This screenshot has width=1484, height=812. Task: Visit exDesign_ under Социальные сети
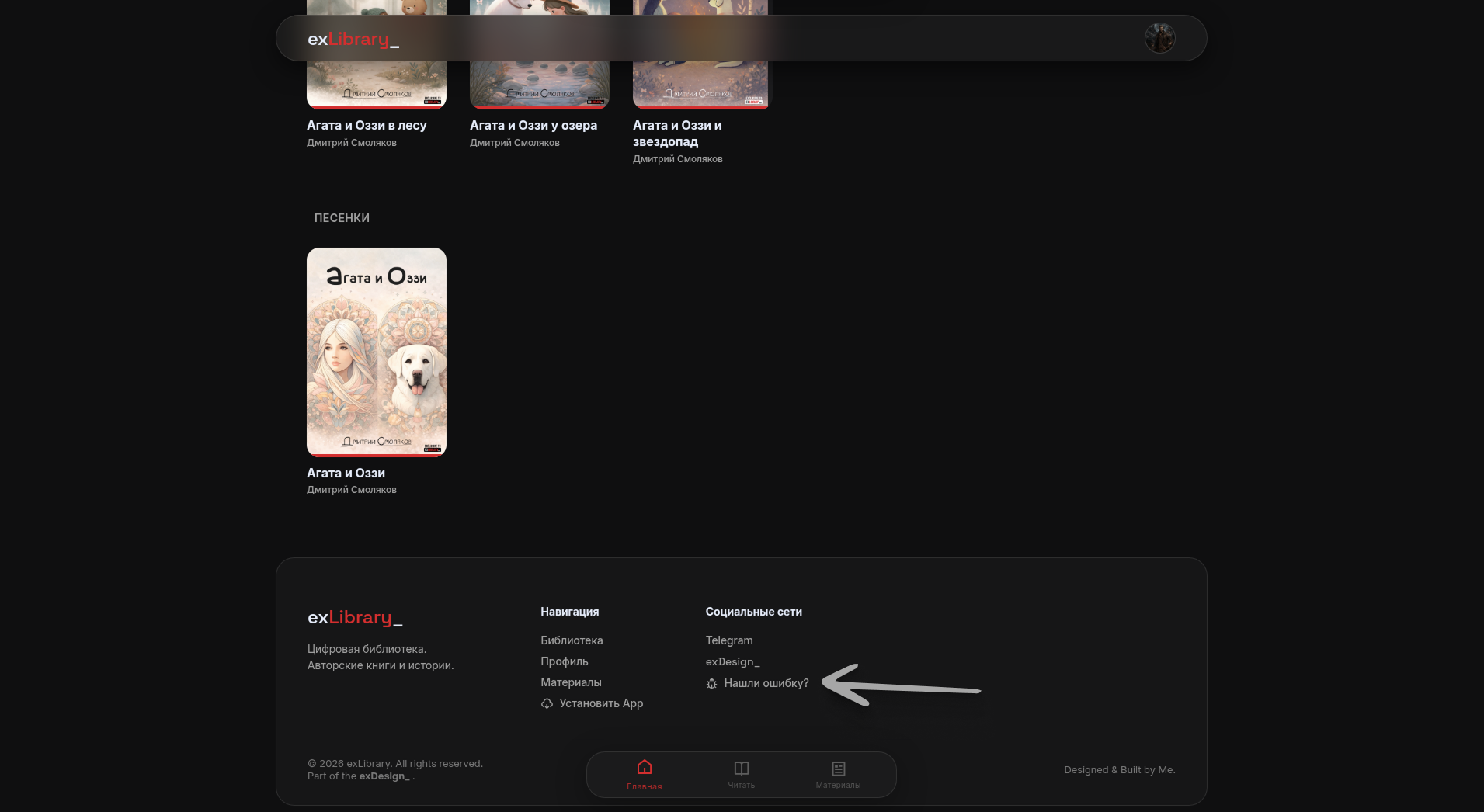[732, 662]
